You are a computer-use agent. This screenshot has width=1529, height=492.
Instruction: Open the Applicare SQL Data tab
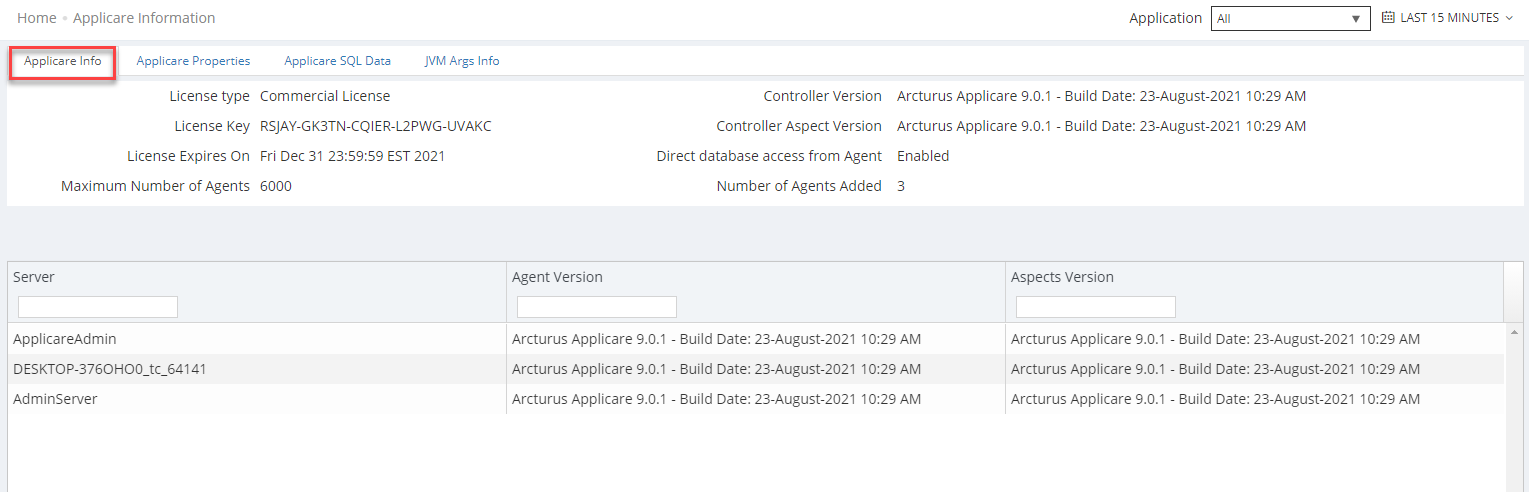point(337,61)
